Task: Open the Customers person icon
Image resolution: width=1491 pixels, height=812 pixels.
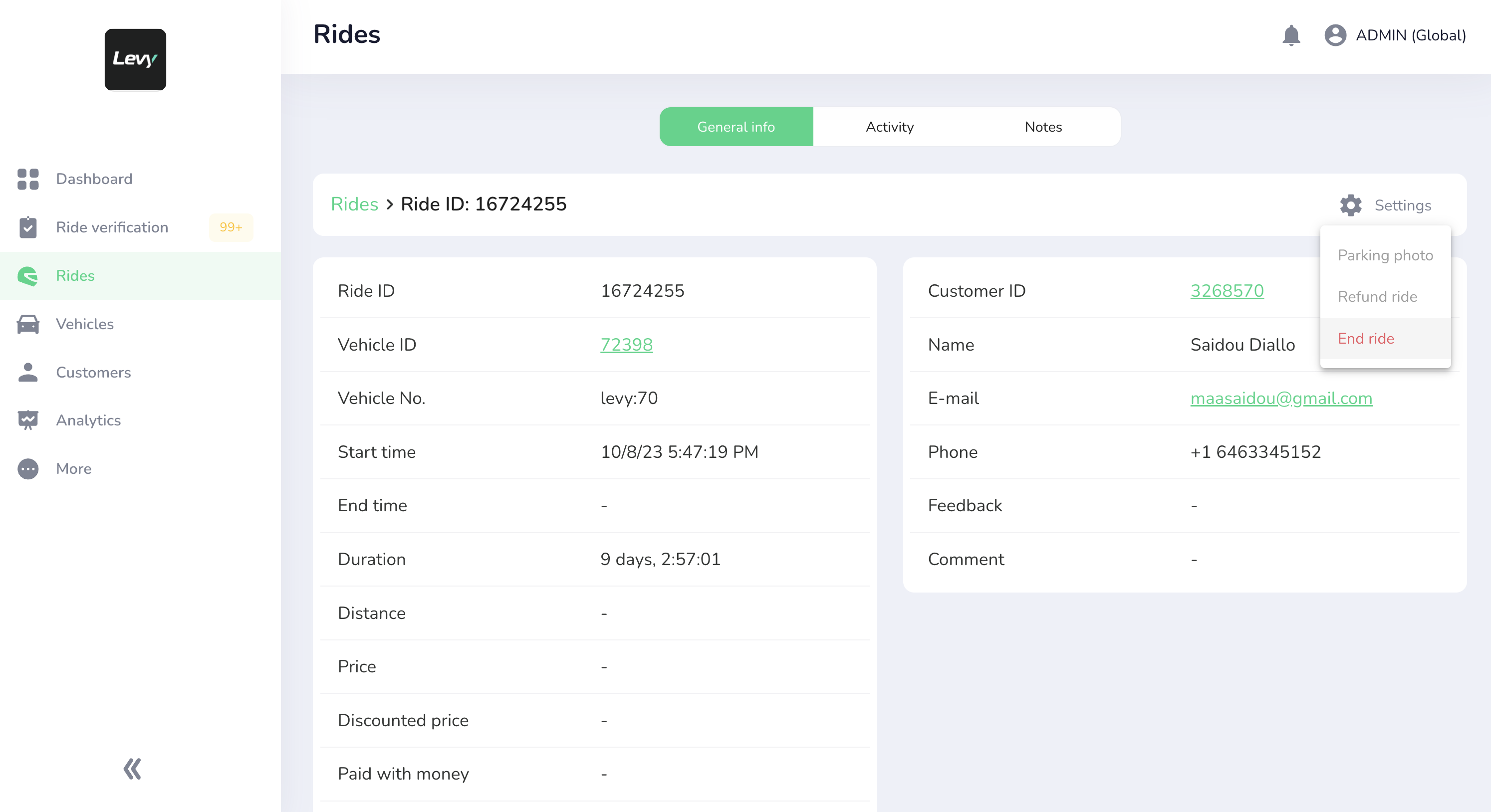Action: (x=28, y=373)
